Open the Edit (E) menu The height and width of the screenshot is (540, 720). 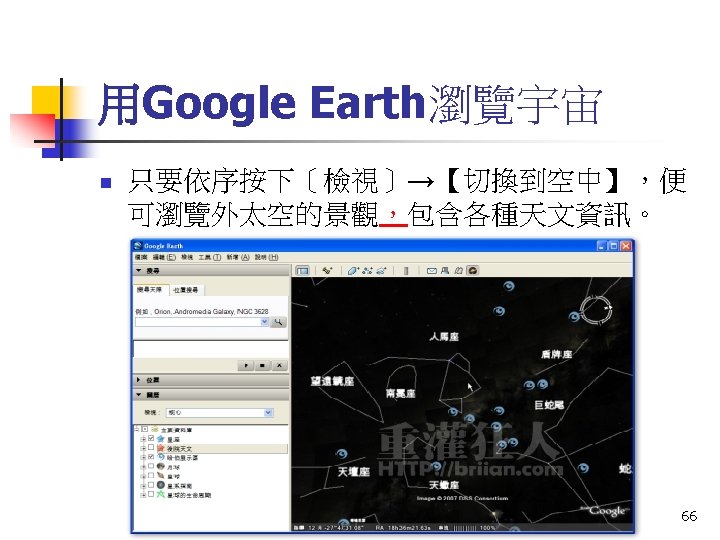[164, 257]
